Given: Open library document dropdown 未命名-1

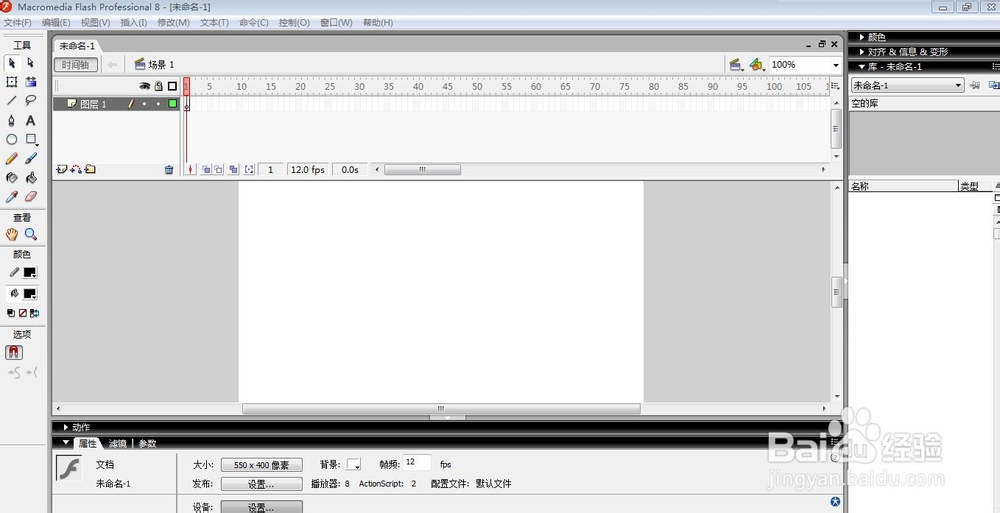Looking at the screenshot, I should point(907,85).
